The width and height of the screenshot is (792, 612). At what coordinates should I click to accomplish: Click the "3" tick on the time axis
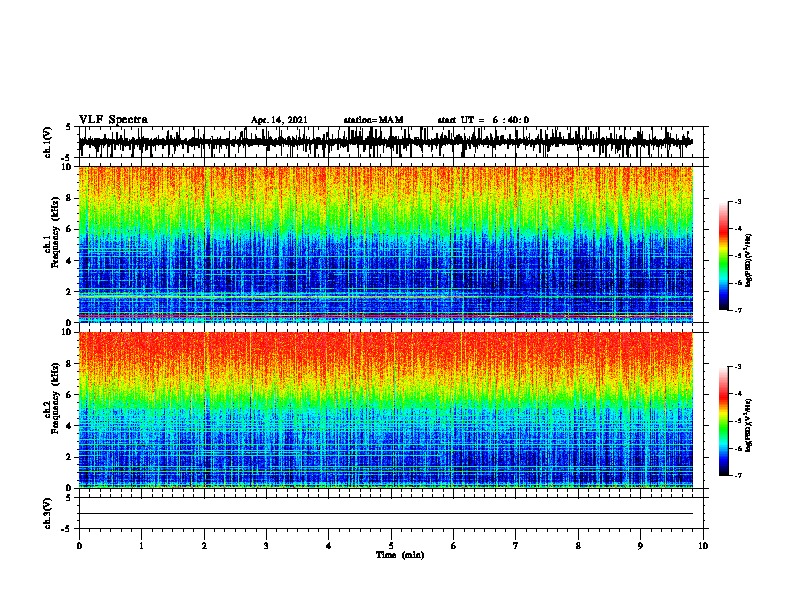coord(266,546)
